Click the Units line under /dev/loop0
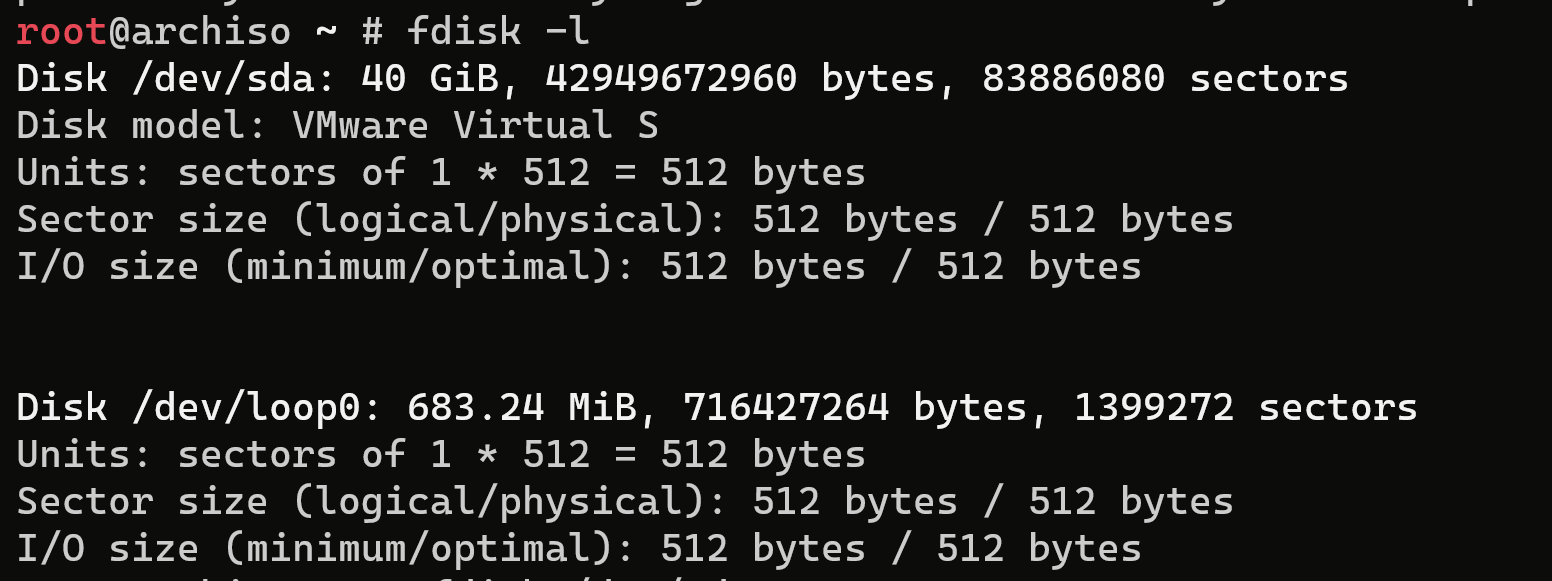 (x=440, y=455)
